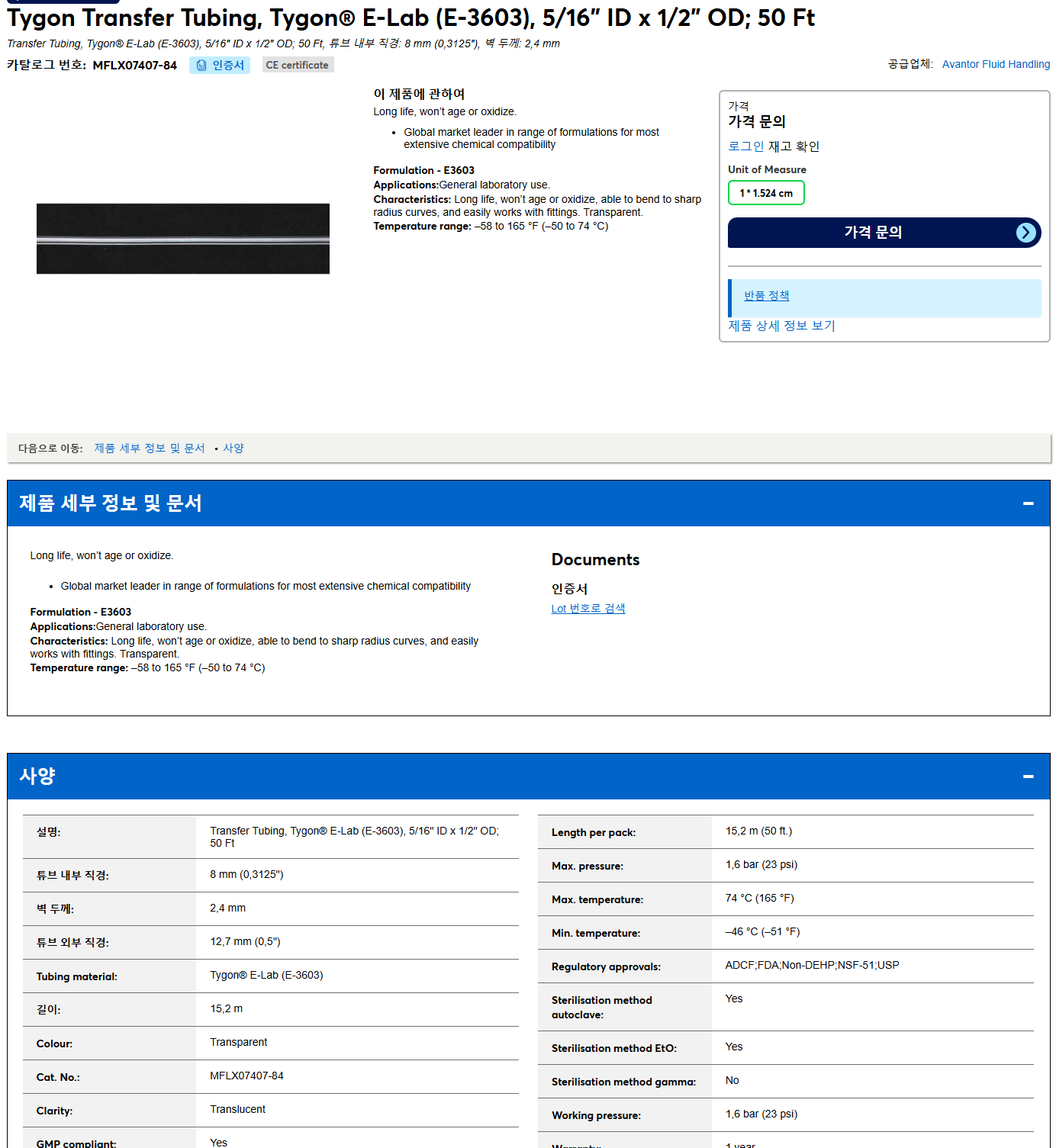Click the 가격 문의 button
Viewport: 1056px width, 1148px height.
(x=884, y=233)
